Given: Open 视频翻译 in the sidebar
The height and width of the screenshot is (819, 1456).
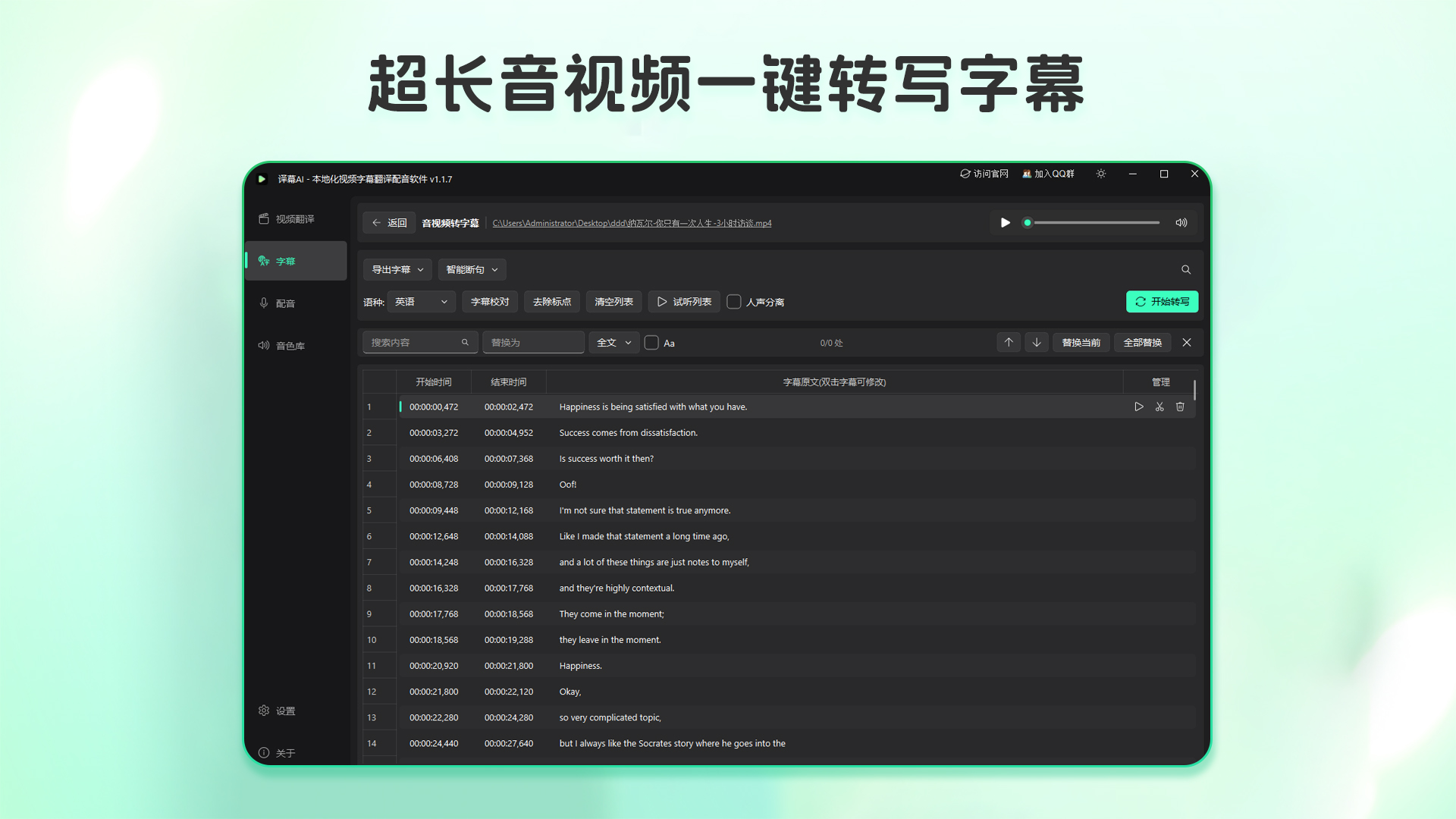Looking at the screenshot, I should pyautogui.click(x=296, y=219).
